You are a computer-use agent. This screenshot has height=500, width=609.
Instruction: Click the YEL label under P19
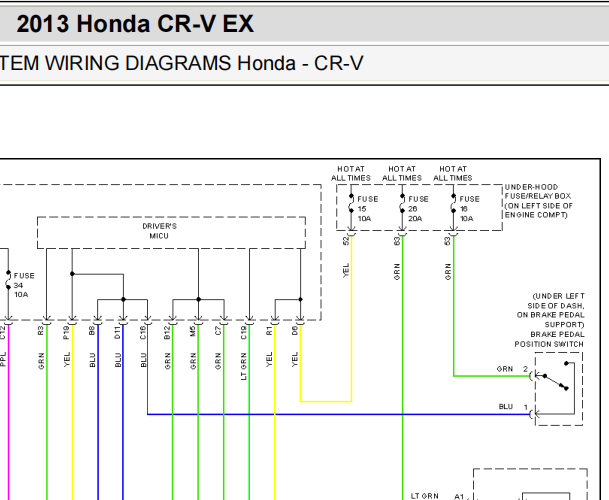(67, 359)
